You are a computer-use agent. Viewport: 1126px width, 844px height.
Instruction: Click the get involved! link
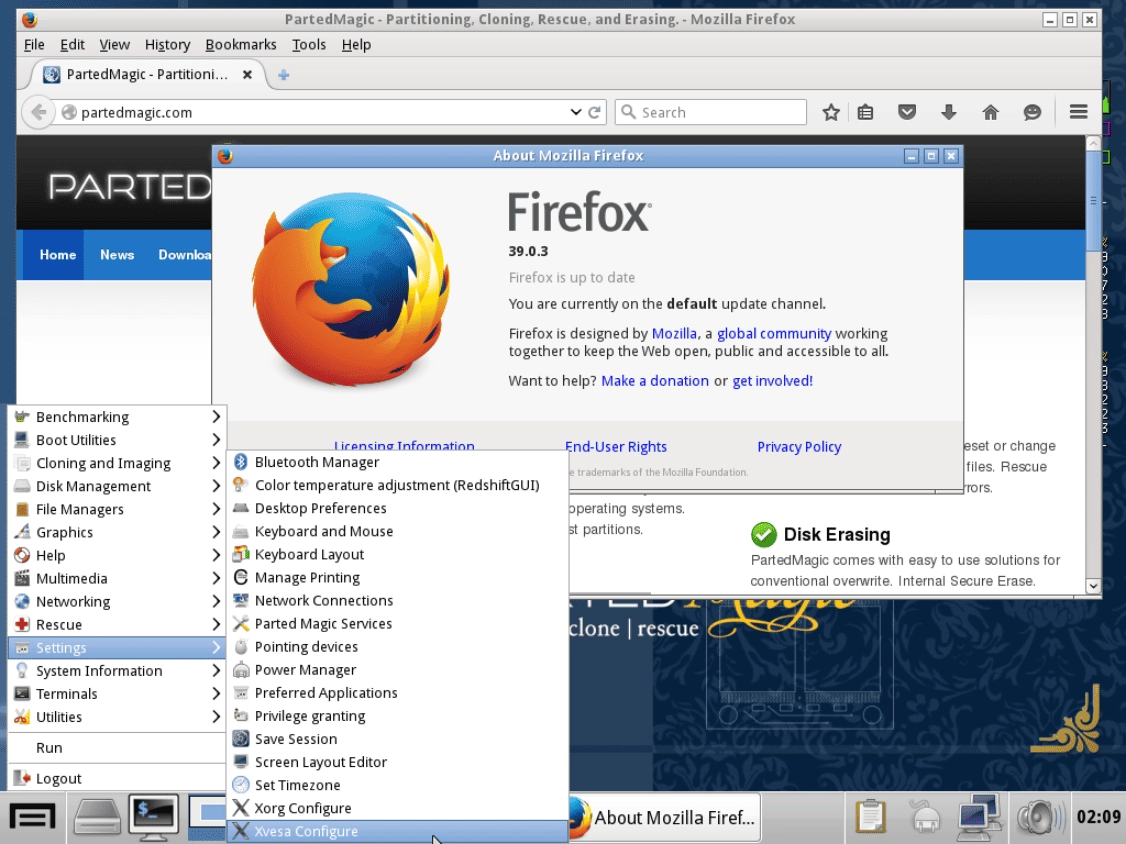pyautogui.click(x=773, y=381)
